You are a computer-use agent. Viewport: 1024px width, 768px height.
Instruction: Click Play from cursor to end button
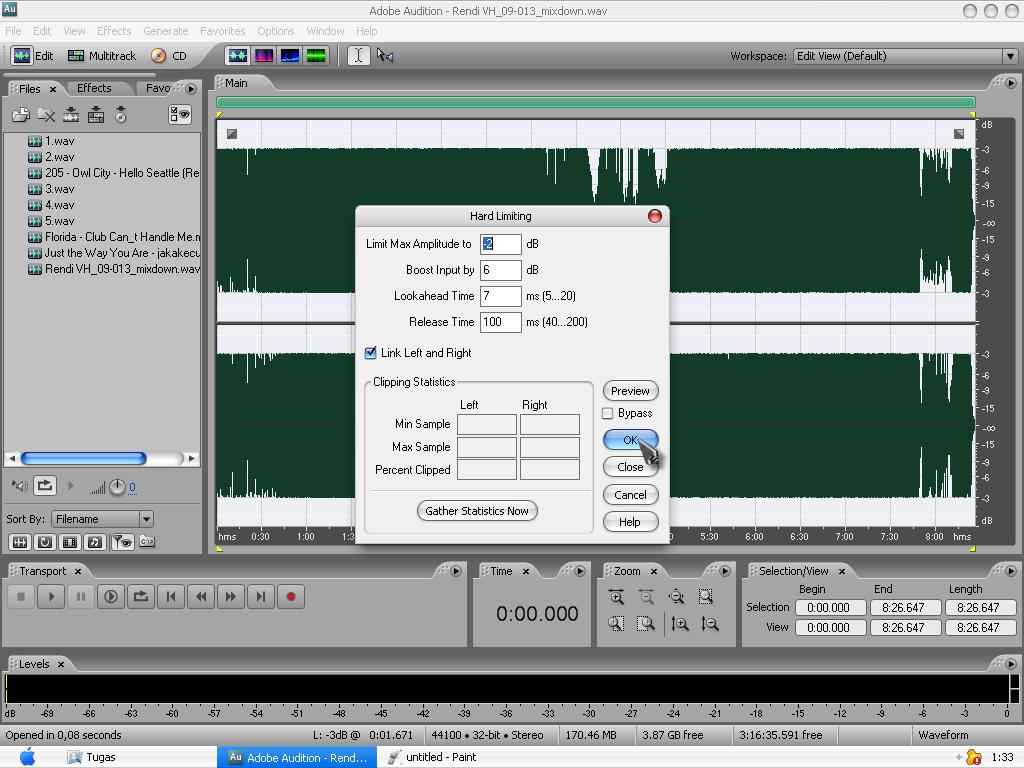pyautogui.click(x=111, y=596)
